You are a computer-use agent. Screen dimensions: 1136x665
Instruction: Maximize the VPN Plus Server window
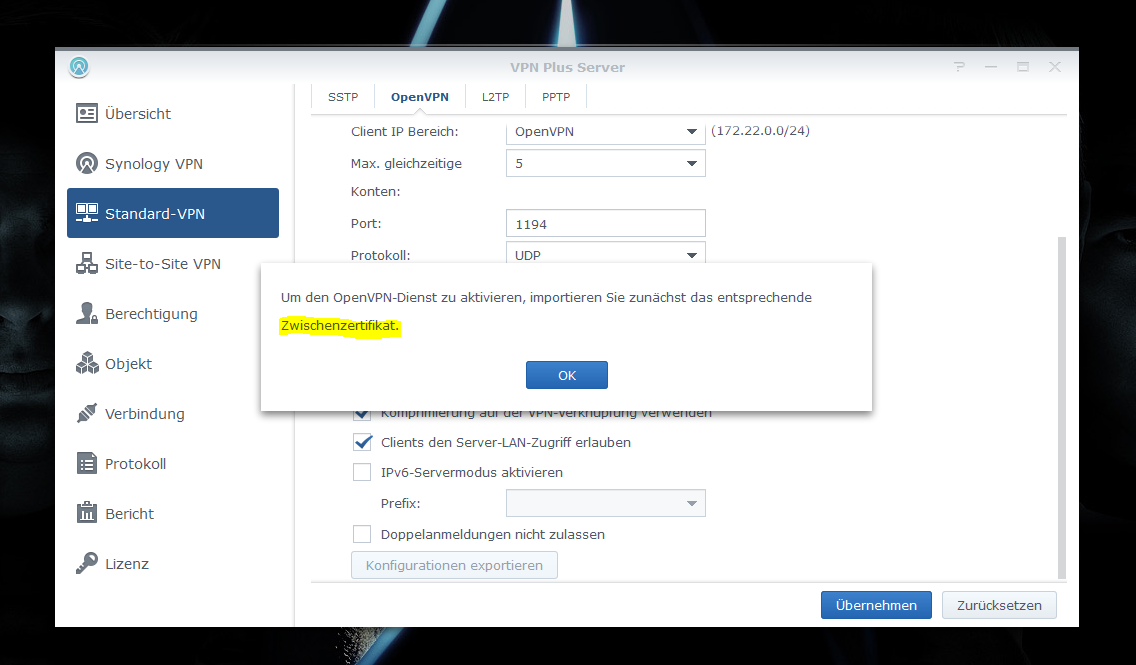coord(1023,67)
